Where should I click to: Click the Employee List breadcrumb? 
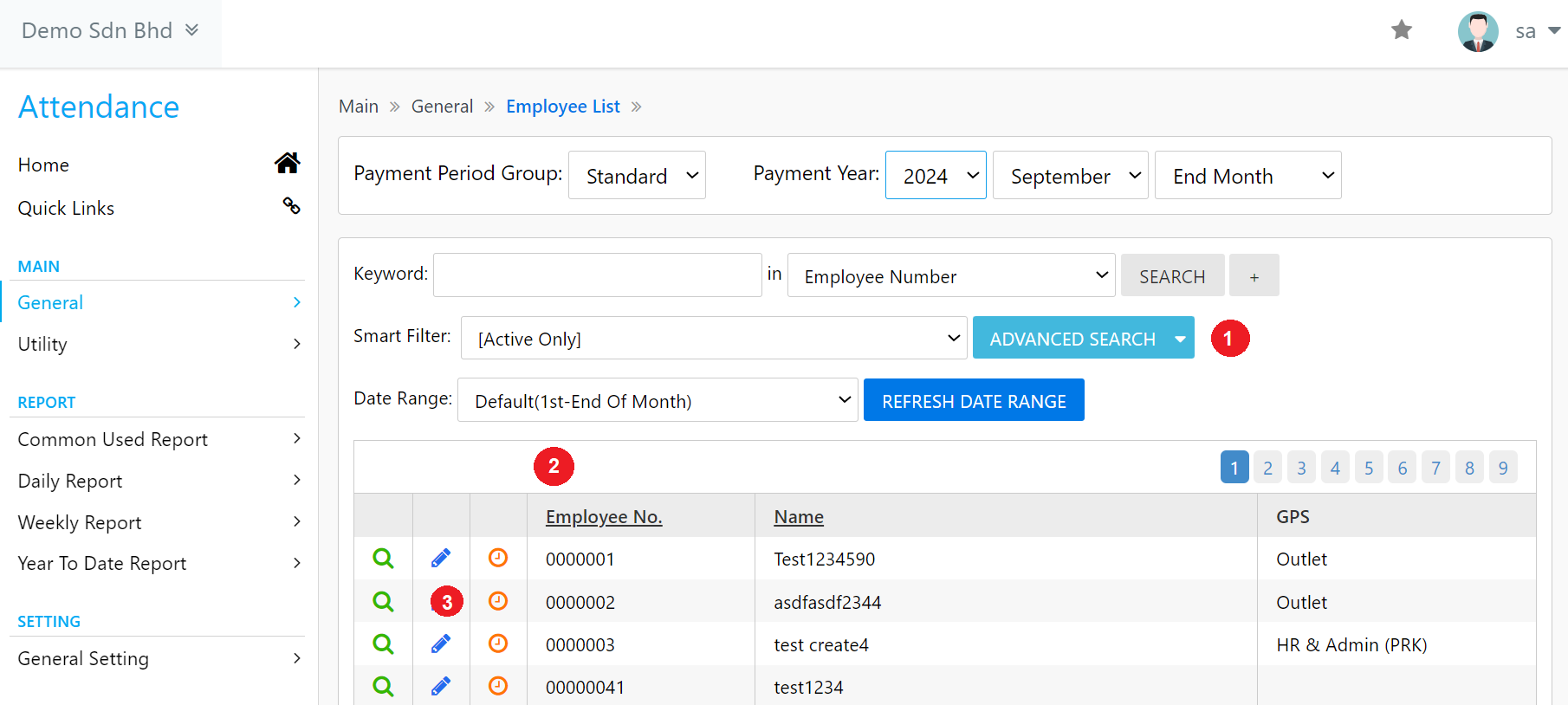point(563,106)
